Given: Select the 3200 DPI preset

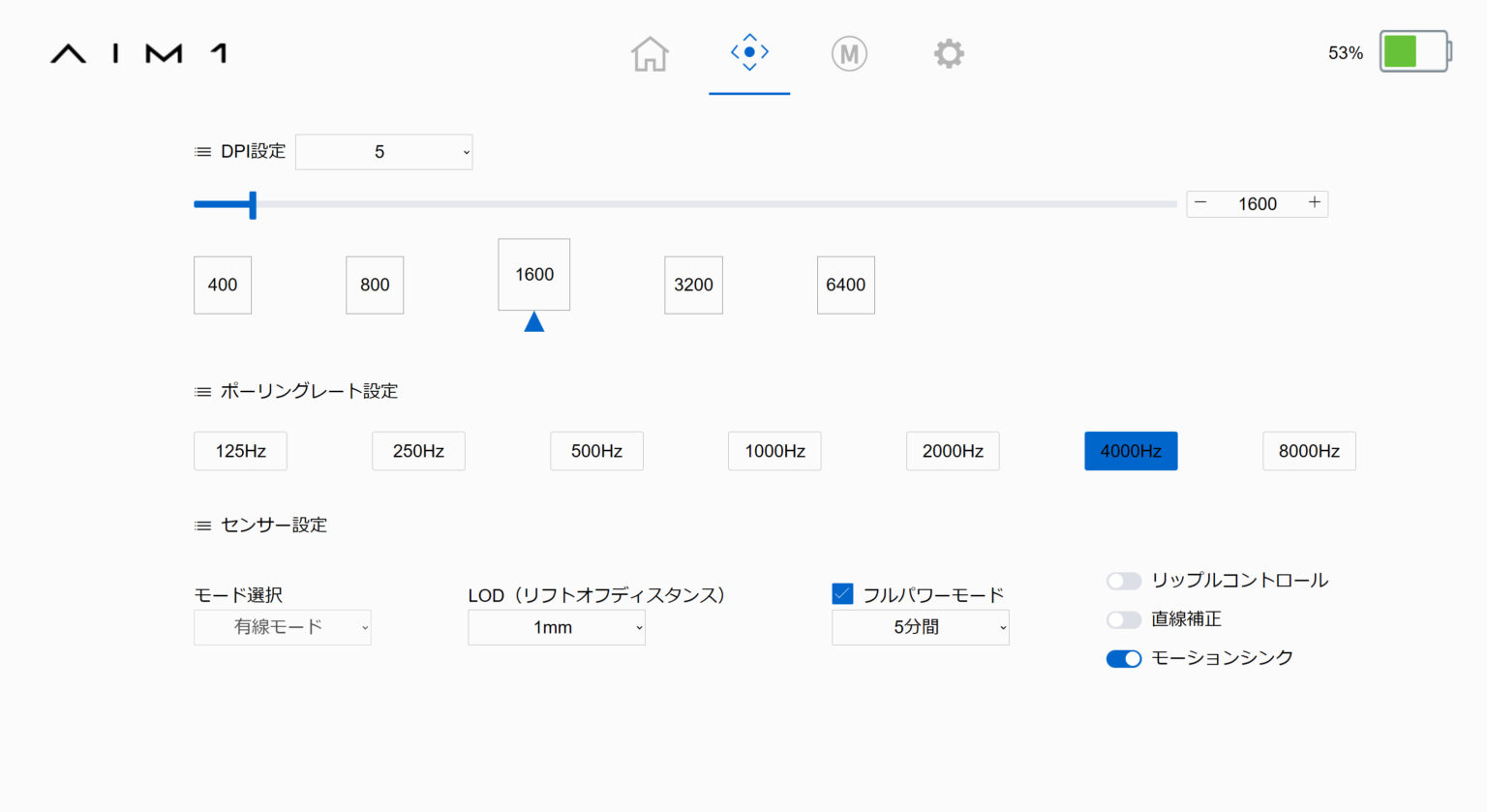Looking at the screenshot, I should (692, 285).
